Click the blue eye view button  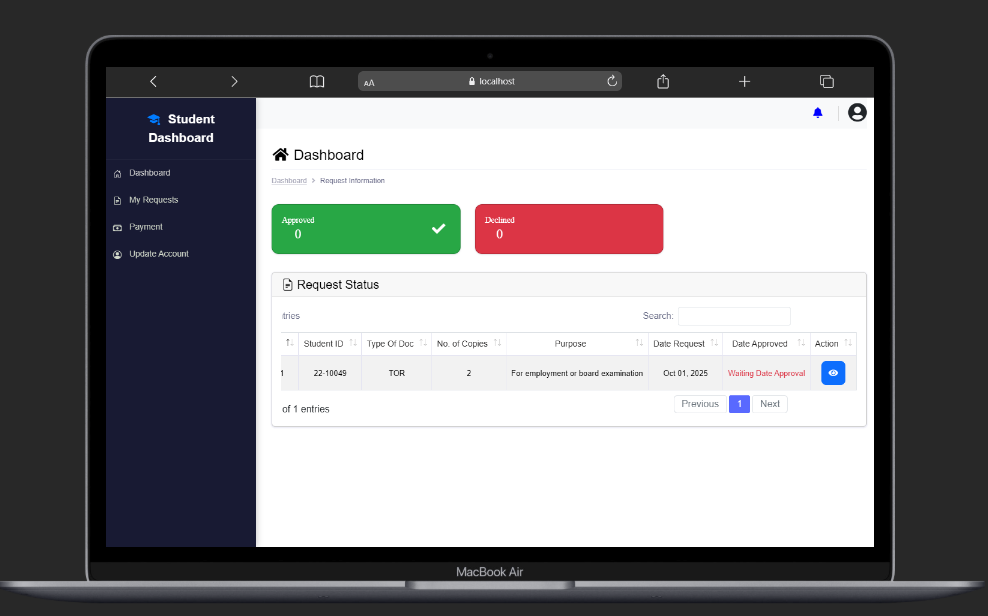pos(833,373)
